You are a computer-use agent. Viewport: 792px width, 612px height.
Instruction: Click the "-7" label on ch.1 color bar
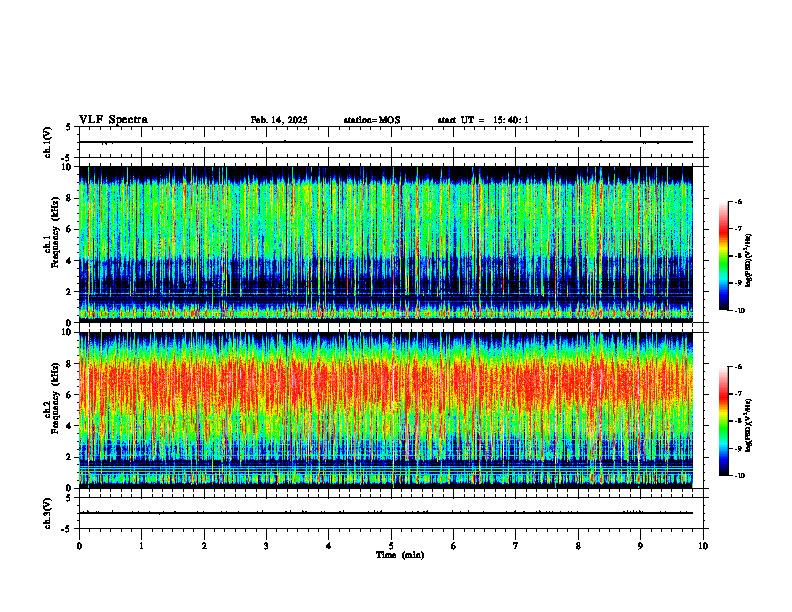(x=738, y=229)
